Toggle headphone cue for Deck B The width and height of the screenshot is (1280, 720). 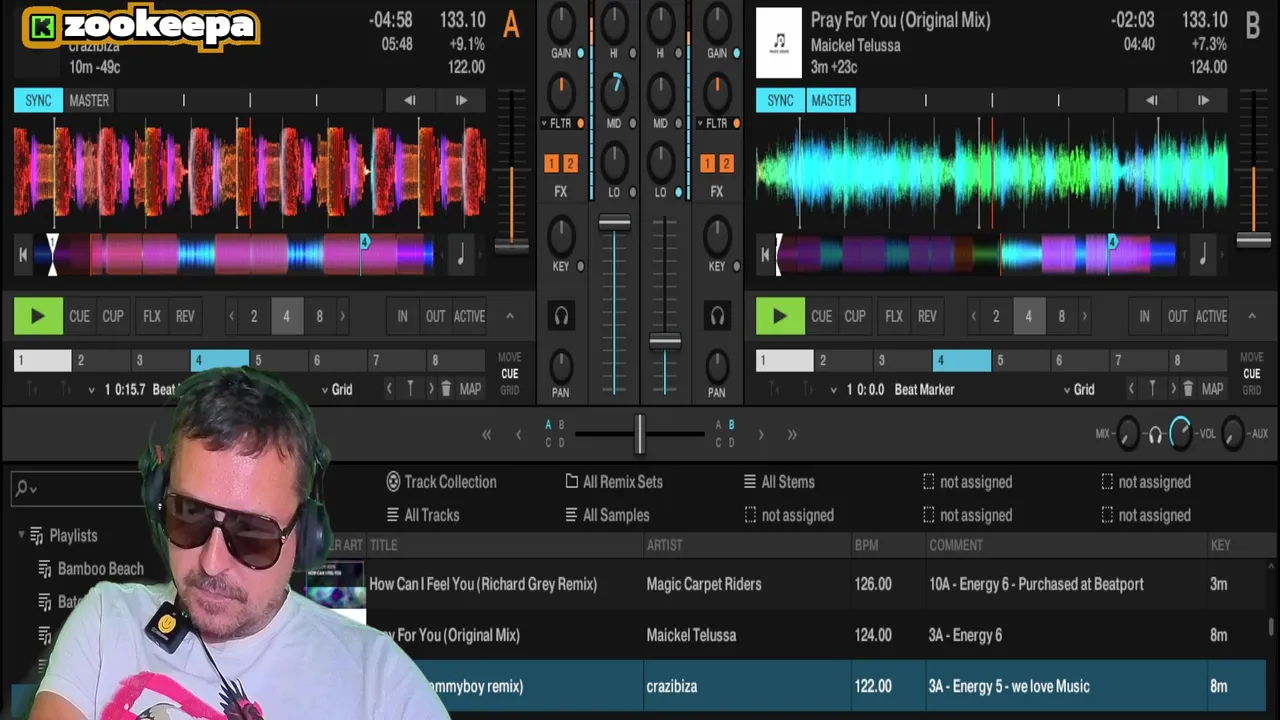pyautogui.click(x=717, y=317)
